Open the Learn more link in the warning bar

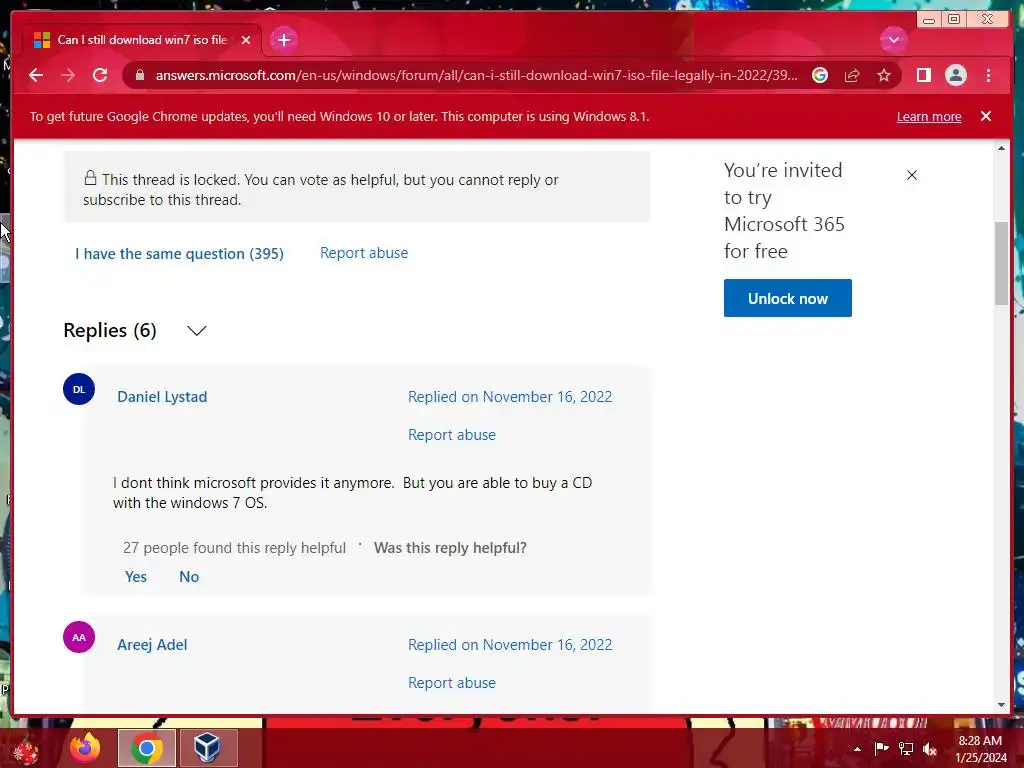click(929, 117)
